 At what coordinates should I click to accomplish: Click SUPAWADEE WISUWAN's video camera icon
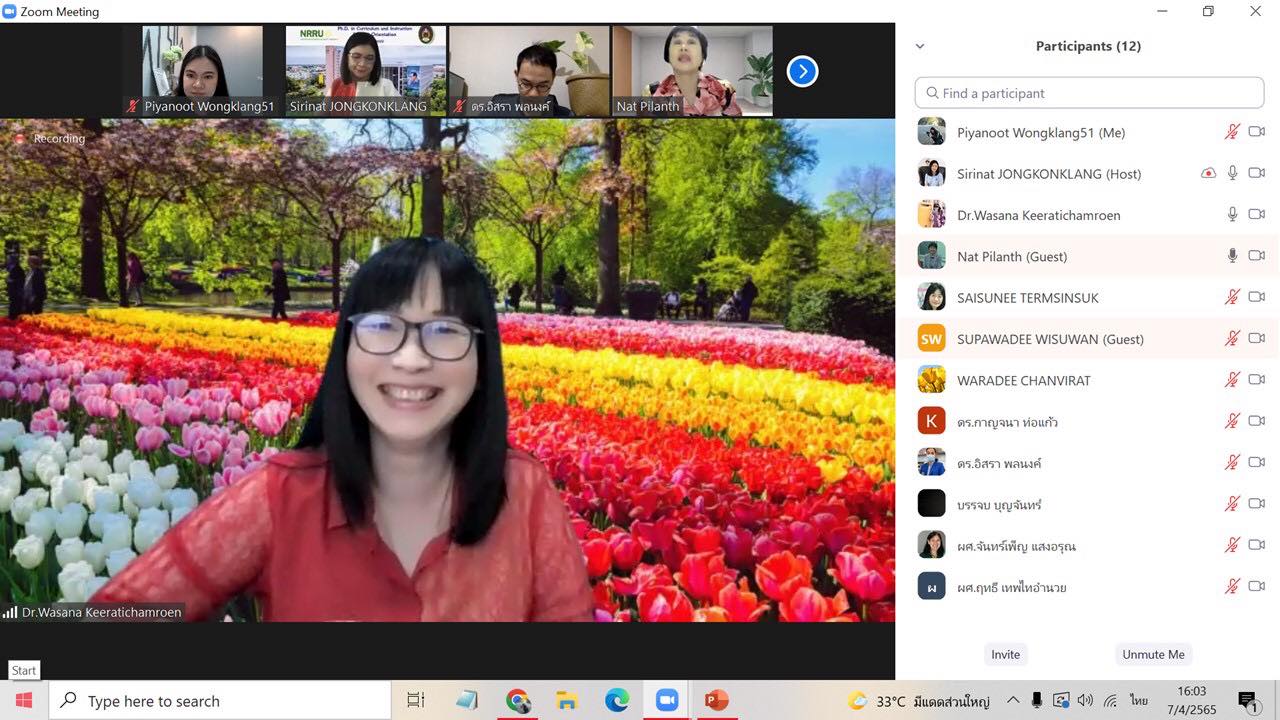tap(1256, 339)
